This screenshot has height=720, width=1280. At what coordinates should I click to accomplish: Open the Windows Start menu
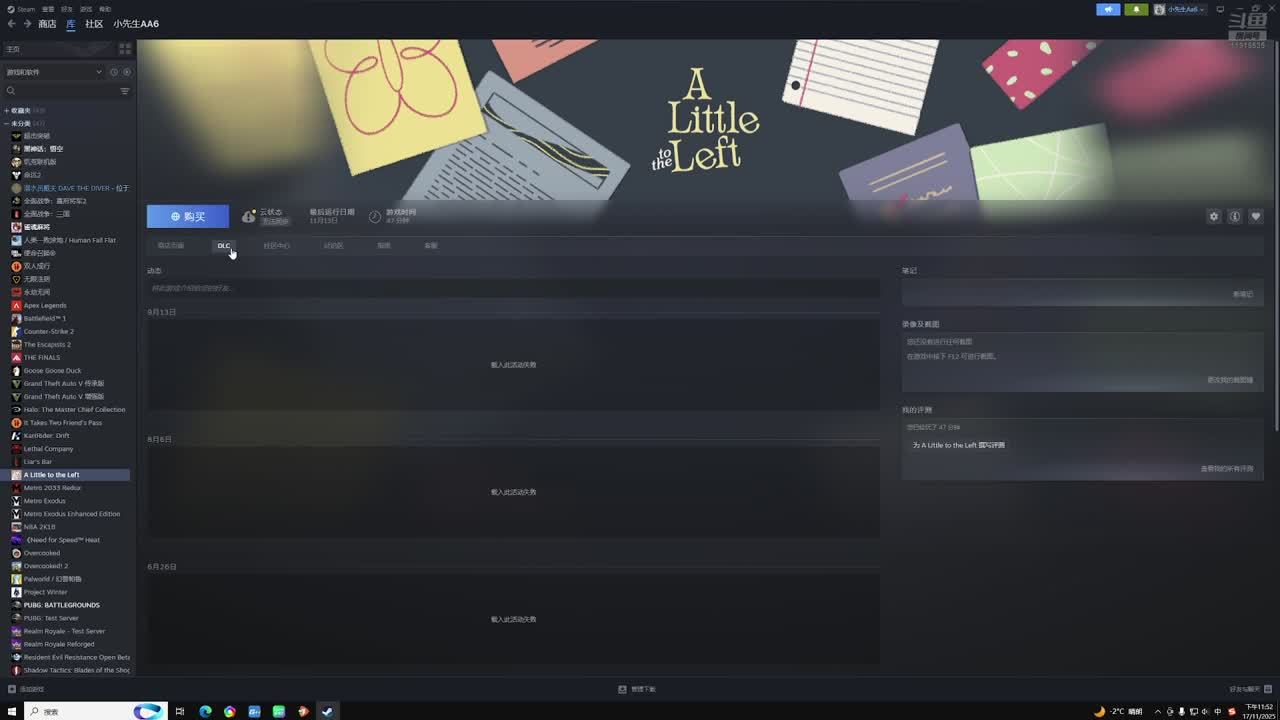[11, 711]
